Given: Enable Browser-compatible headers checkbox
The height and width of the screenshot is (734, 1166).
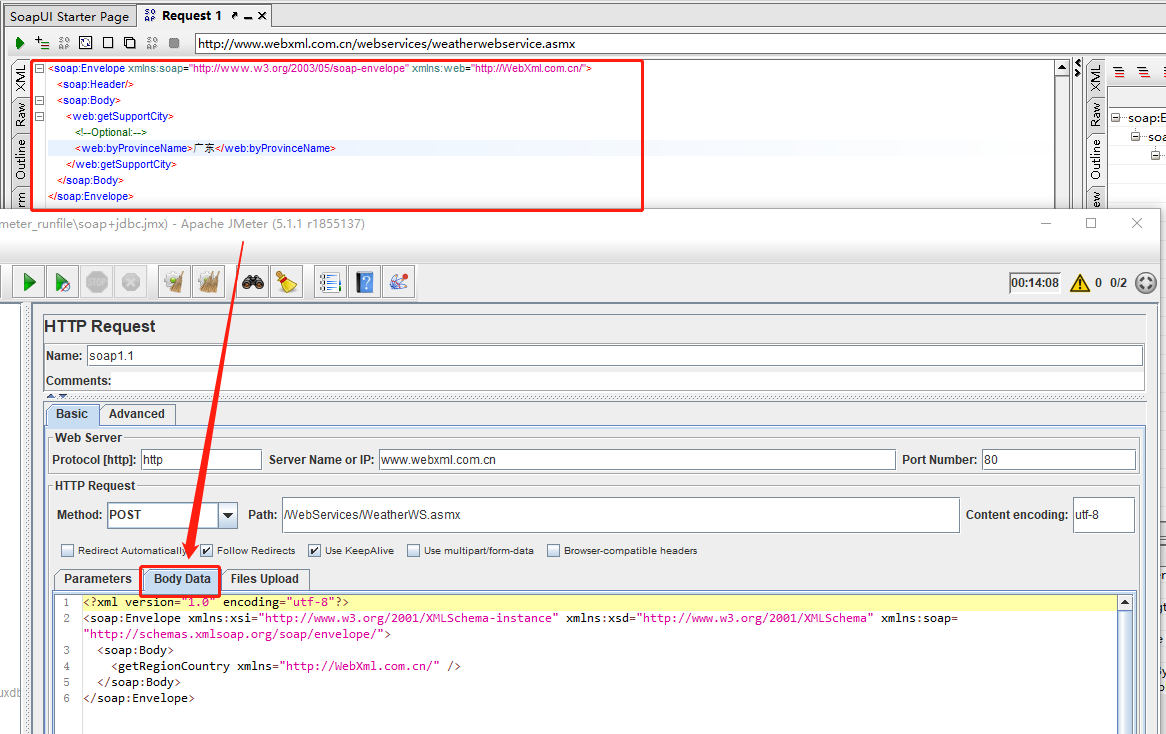Looking at the screenshot, I should click(x=553, y=550).
